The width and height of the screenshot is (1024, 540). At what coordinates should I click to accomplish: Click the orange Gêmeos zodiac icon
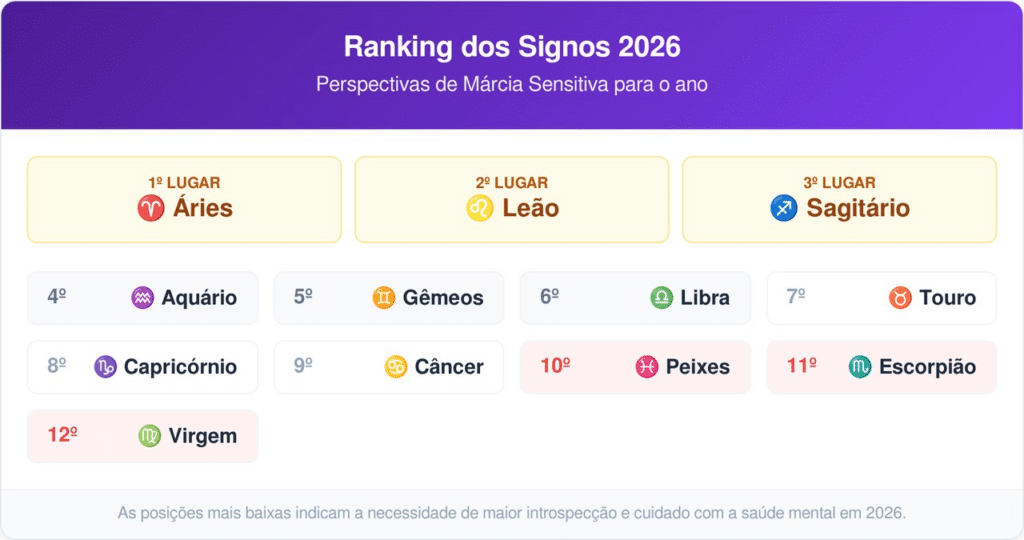tap(384, 298)
